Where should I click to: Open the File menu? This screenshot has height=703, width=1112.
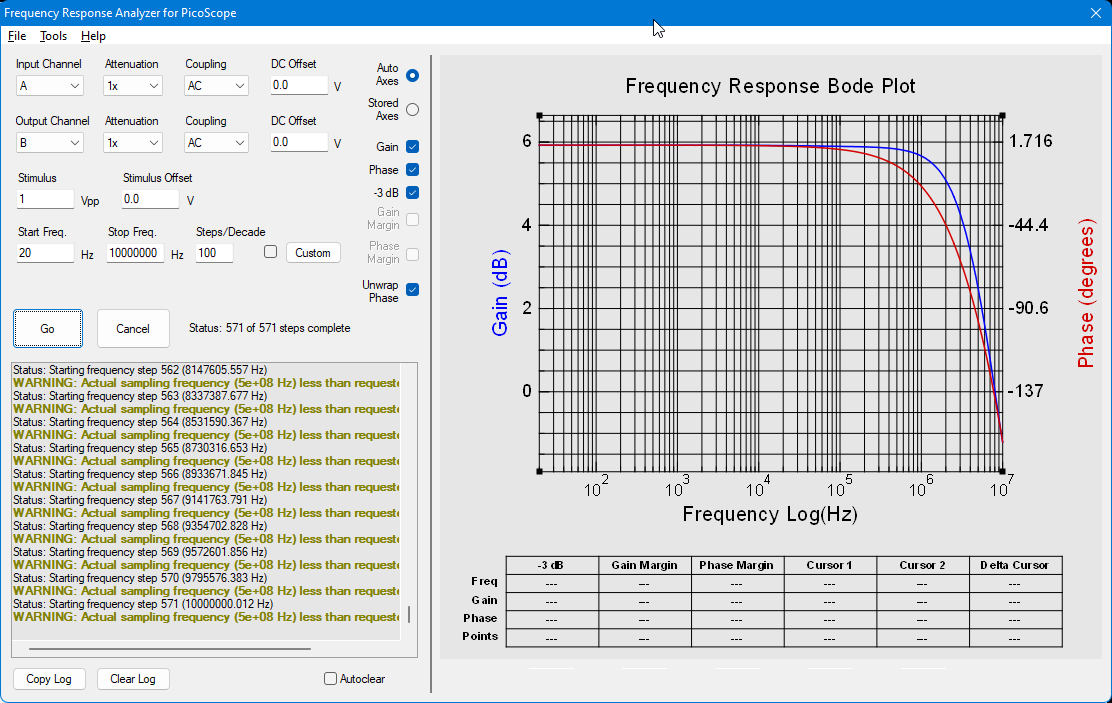click(17, 36)
